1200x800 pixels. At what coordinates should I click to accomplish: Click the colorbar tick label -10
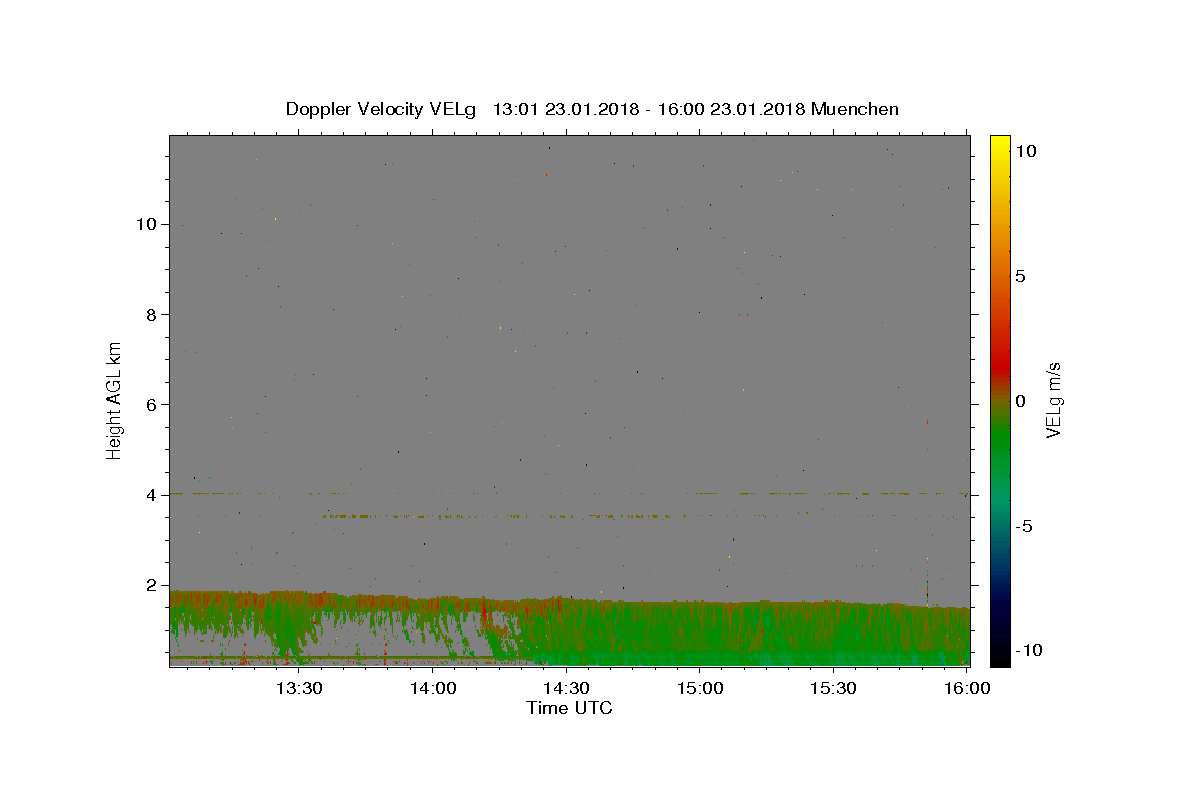[1028, 651]
